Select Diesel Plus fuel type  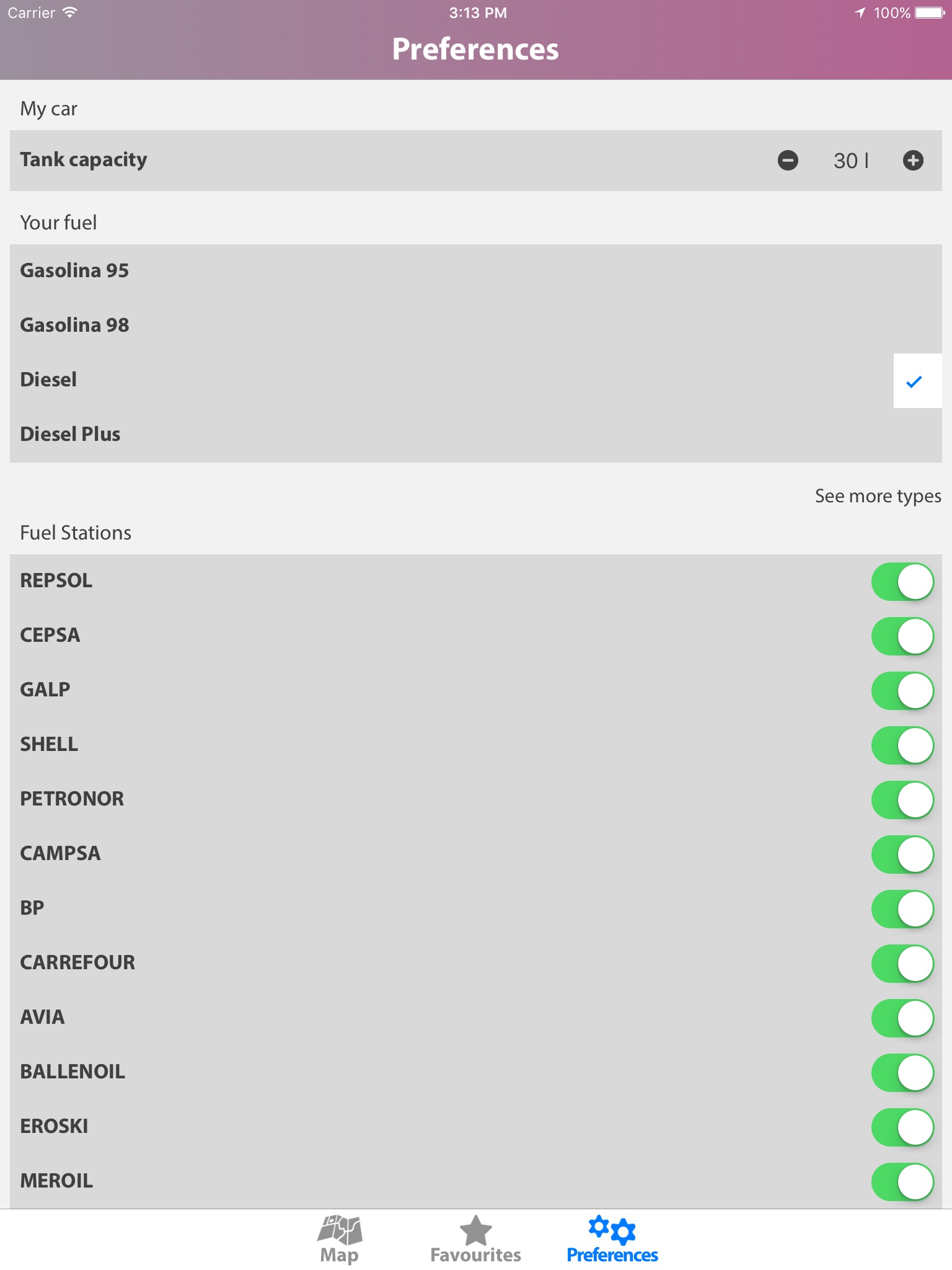point(70,435)
